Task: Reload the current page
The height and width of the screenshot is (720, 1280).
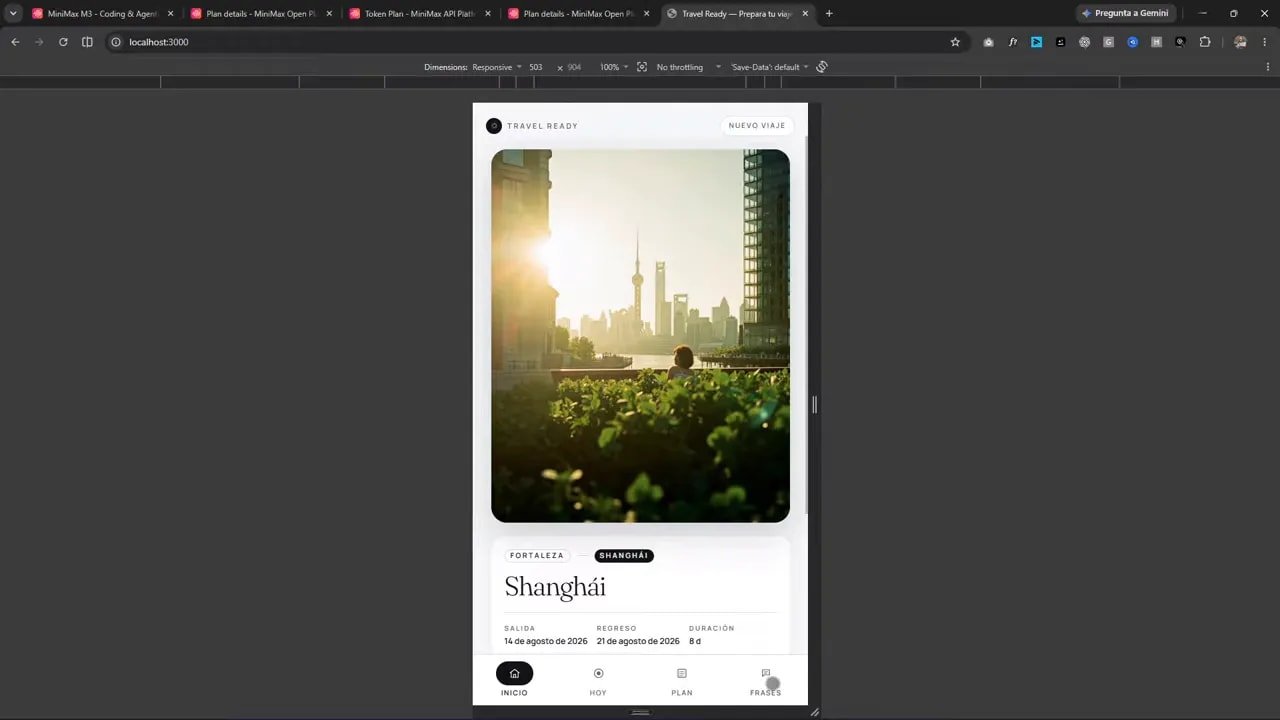Action: [63, 42]
